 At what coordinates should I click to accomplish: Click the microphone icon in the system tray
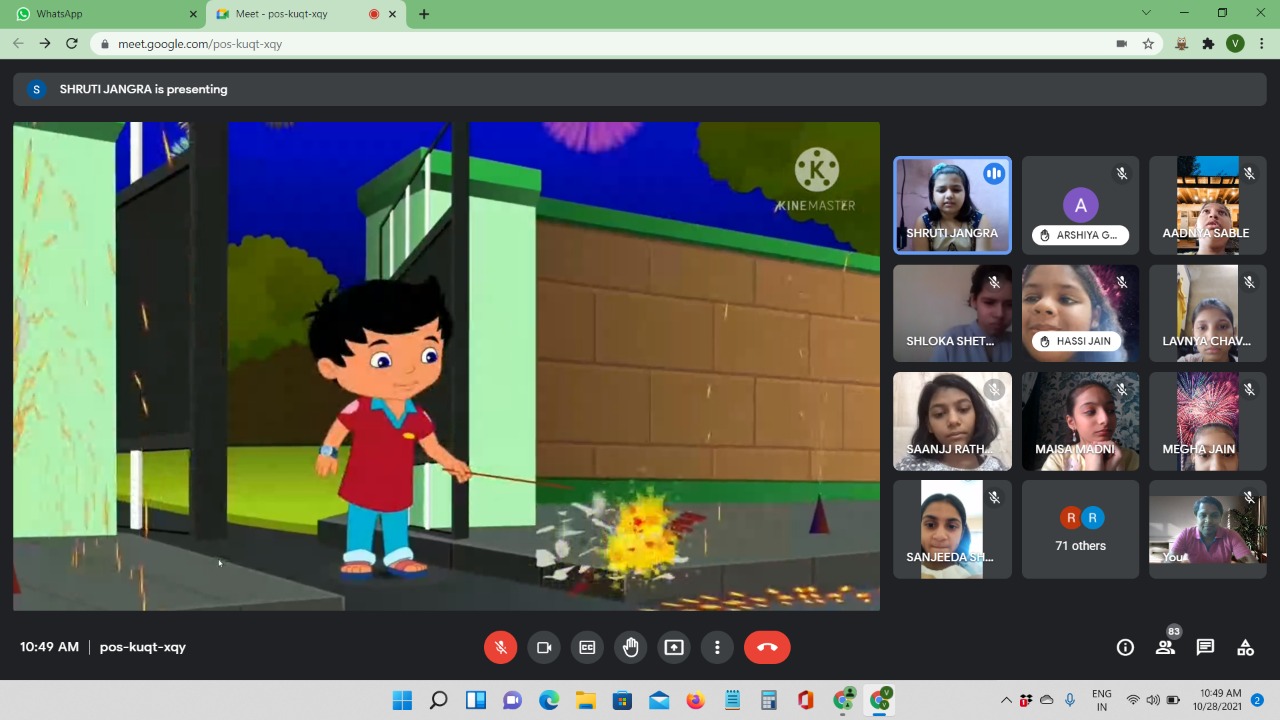click(1070, 700)
